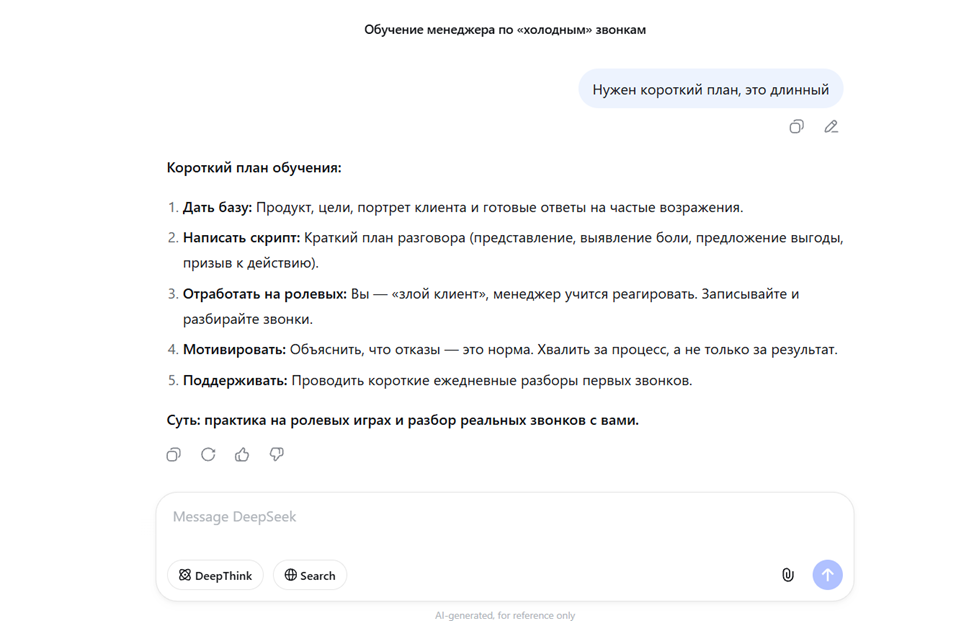Screen dimensions: 974x621
Task: Toggle web Search mode on
Action: click(x=309, y=575)
